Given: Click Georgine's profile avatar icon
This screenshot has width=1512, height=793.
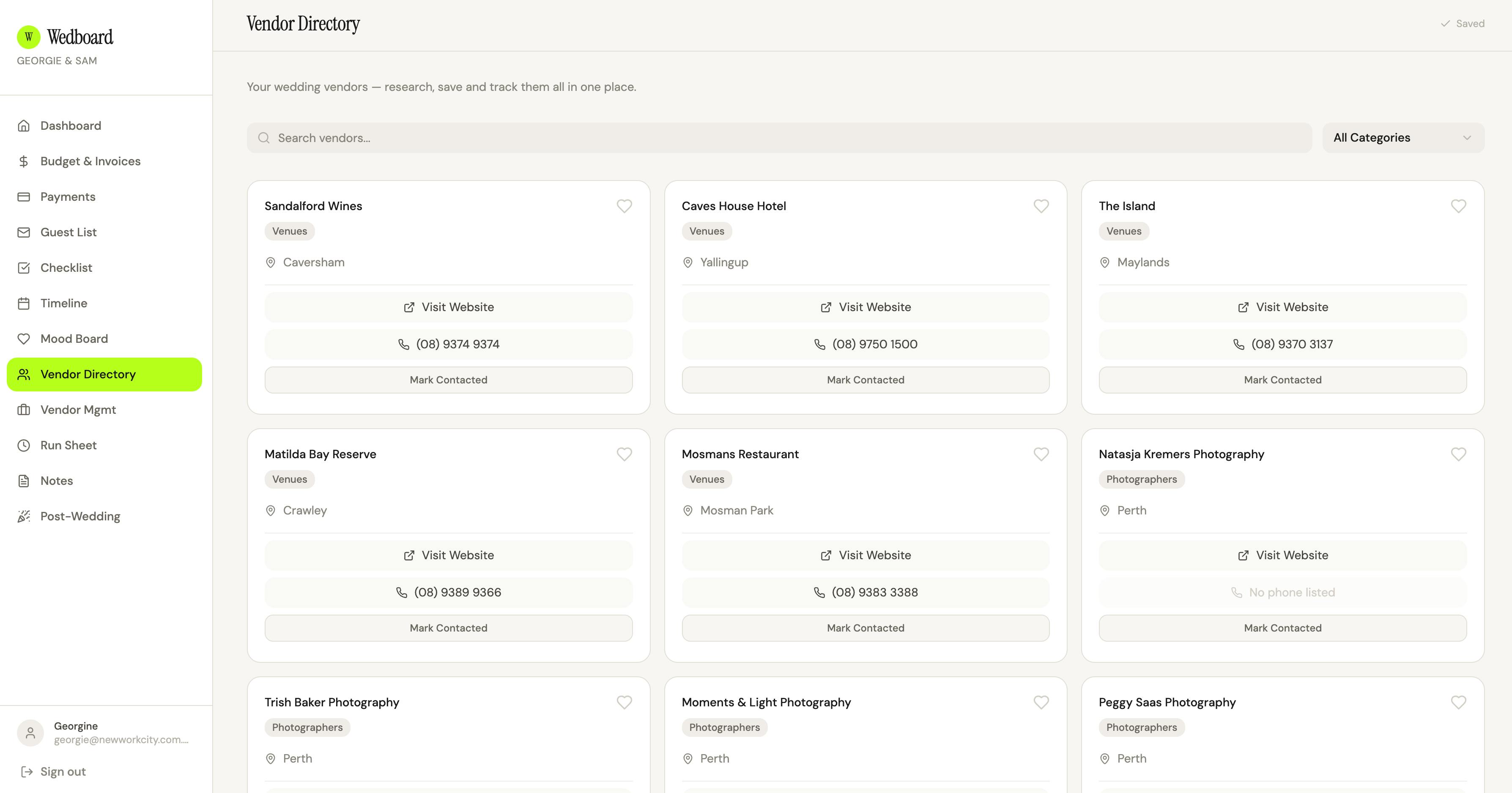Looking at the screenshot, I should 30,733.
